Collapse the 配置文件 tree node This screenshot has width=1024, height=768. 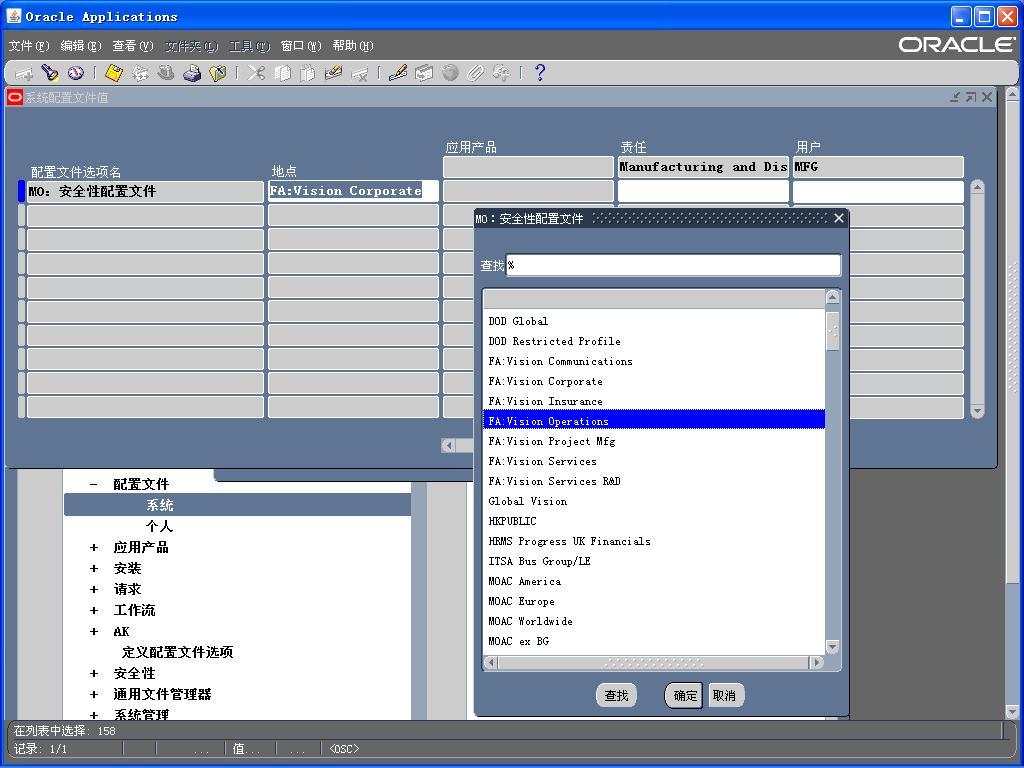(x=94, y=484)
